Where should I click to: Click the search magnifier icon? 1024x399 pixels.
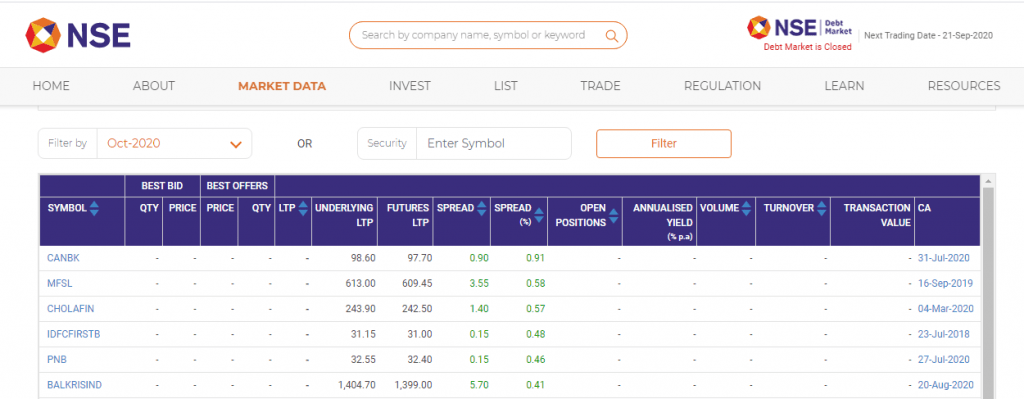[611, 35]
